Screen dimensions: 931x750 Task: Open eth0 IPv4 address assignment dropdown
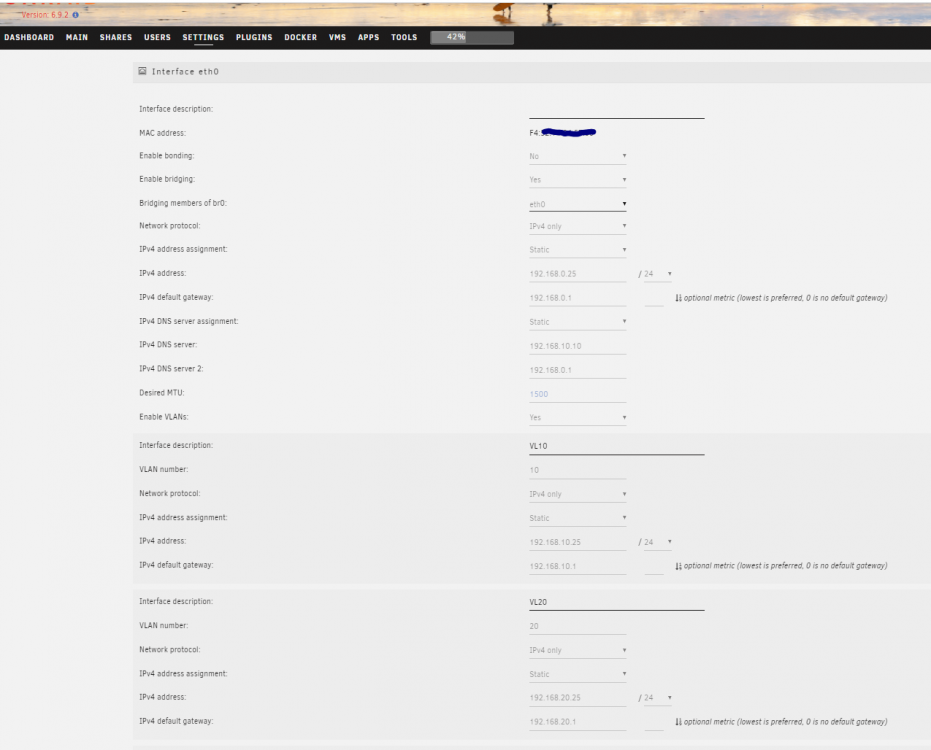pyautogui.click(x=578, y=250)
